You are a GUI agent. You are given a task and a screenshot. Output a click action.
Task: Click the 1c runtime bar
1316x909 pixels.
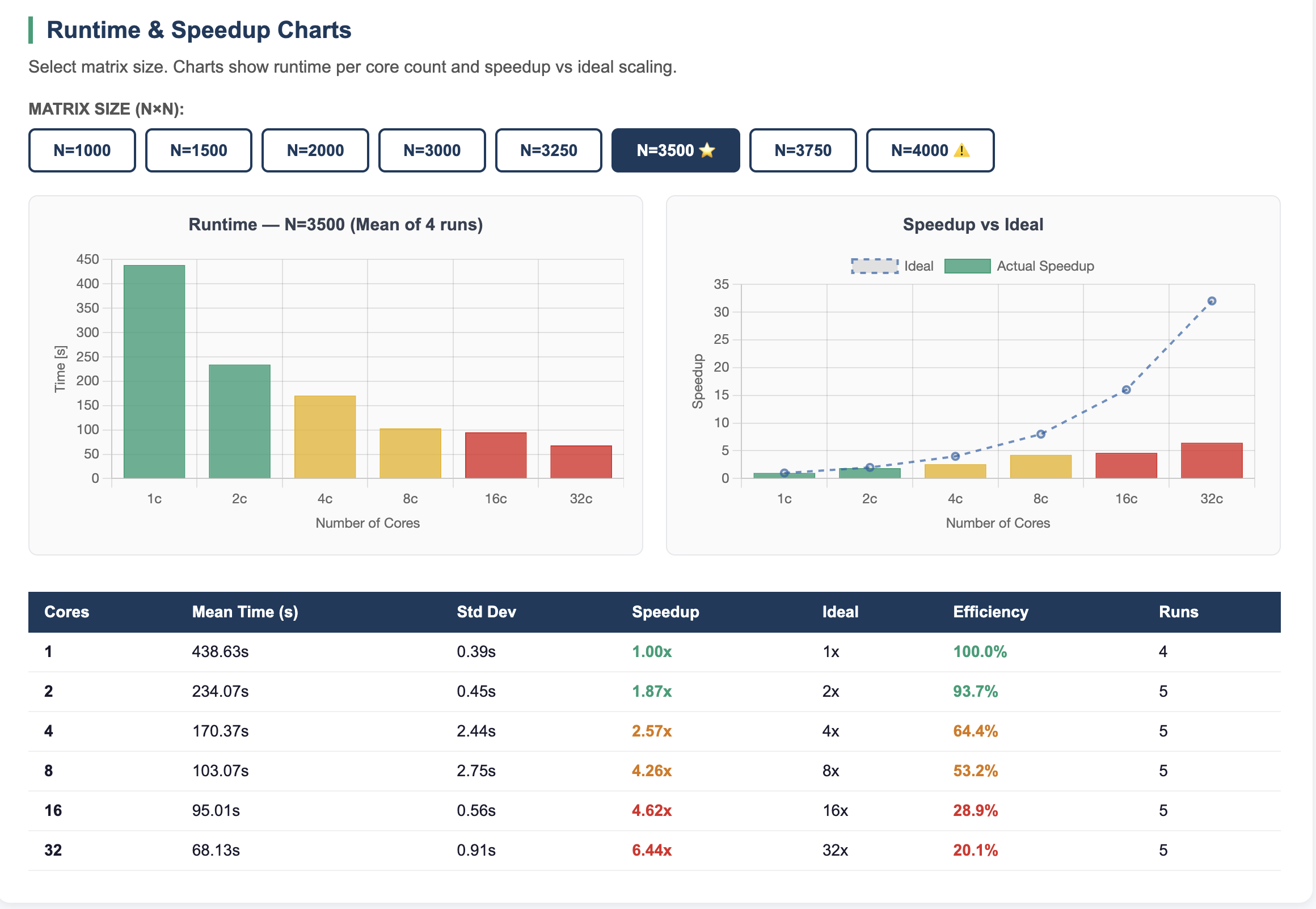coord(154,371)
